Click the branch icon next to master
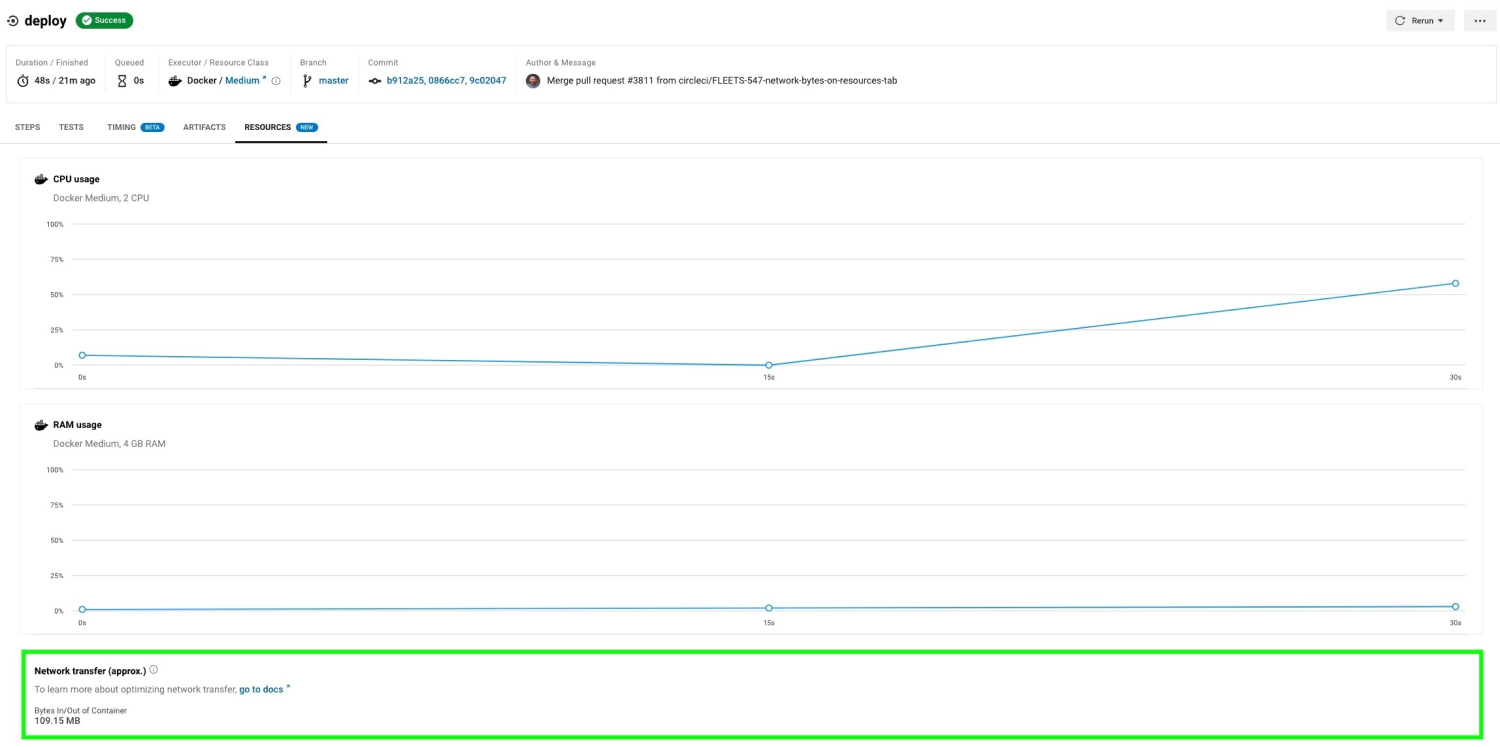1500x747 pixels. pyautogui.click(x=307, y=81)
